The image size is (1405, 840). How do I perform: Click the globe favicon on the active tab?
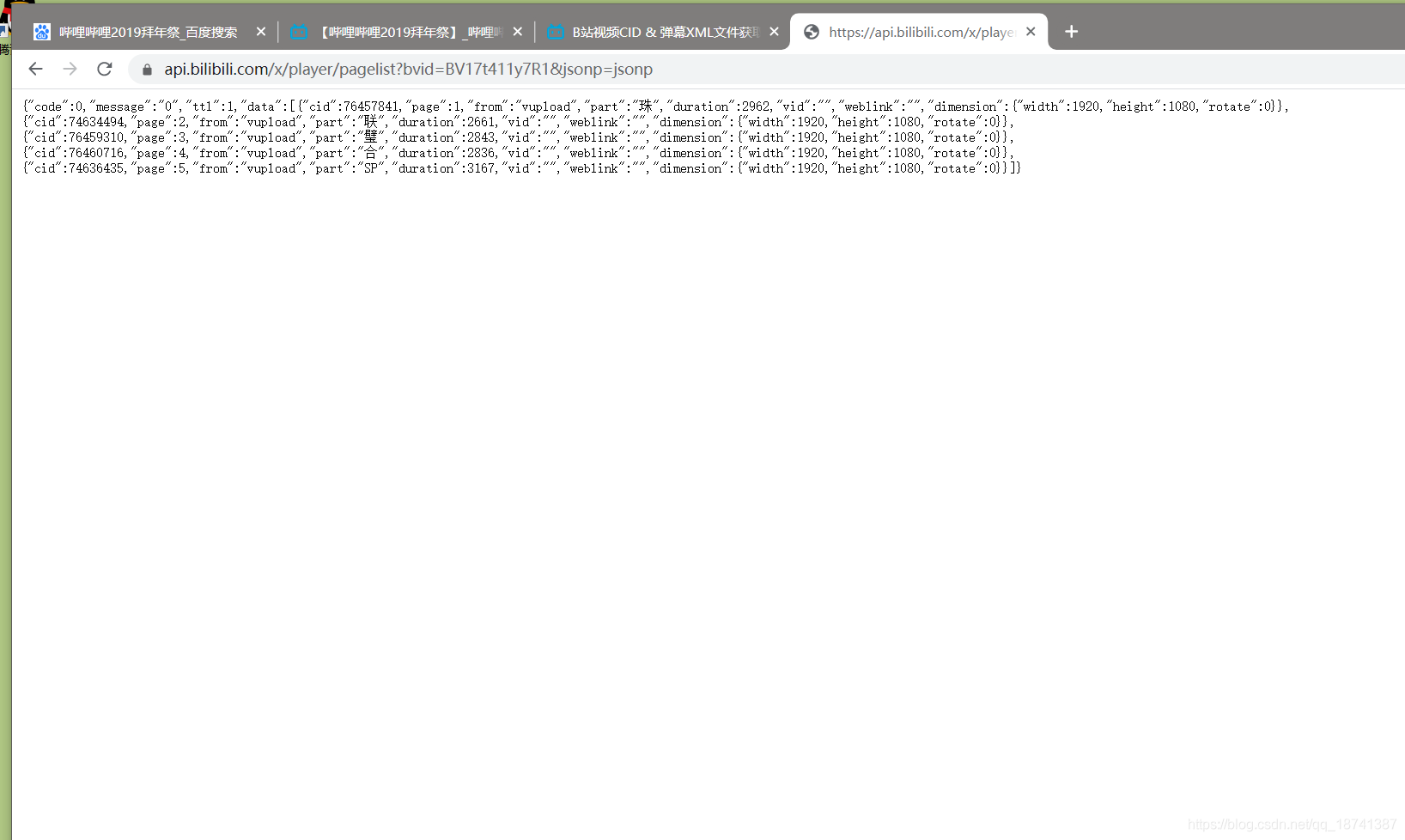[x=812, y=32]
